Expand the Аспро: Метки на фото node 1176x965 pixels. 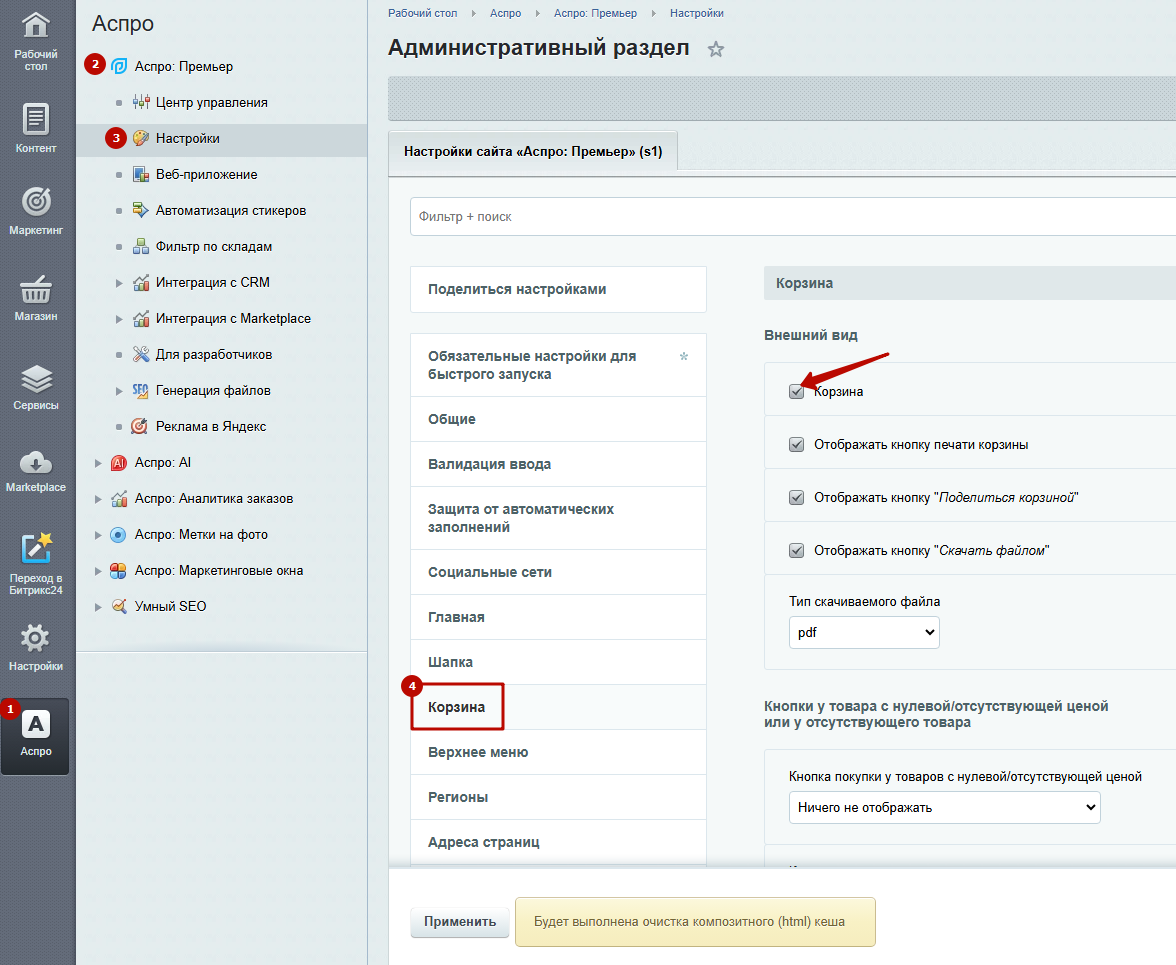click(x=98, y=535)
